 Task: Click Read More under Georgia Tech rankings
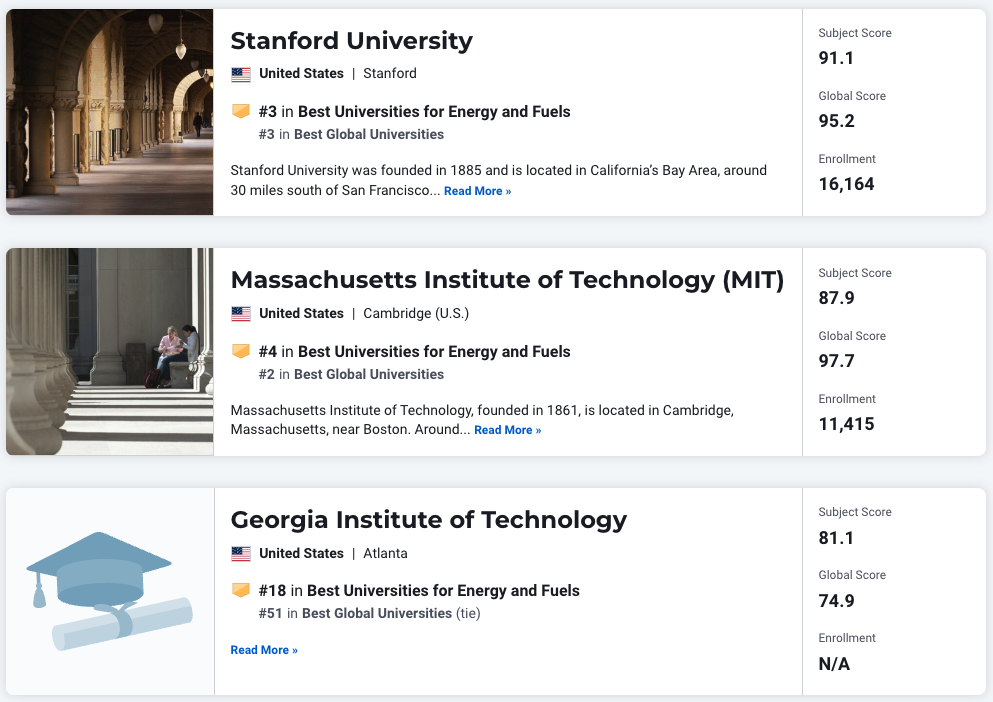(x=264, y=650)
